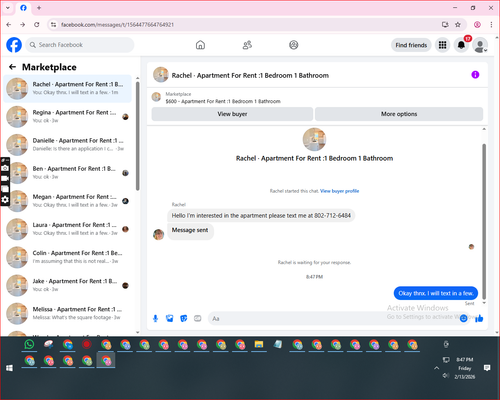
Task: Click the More options button
Action: coord(399,114)
